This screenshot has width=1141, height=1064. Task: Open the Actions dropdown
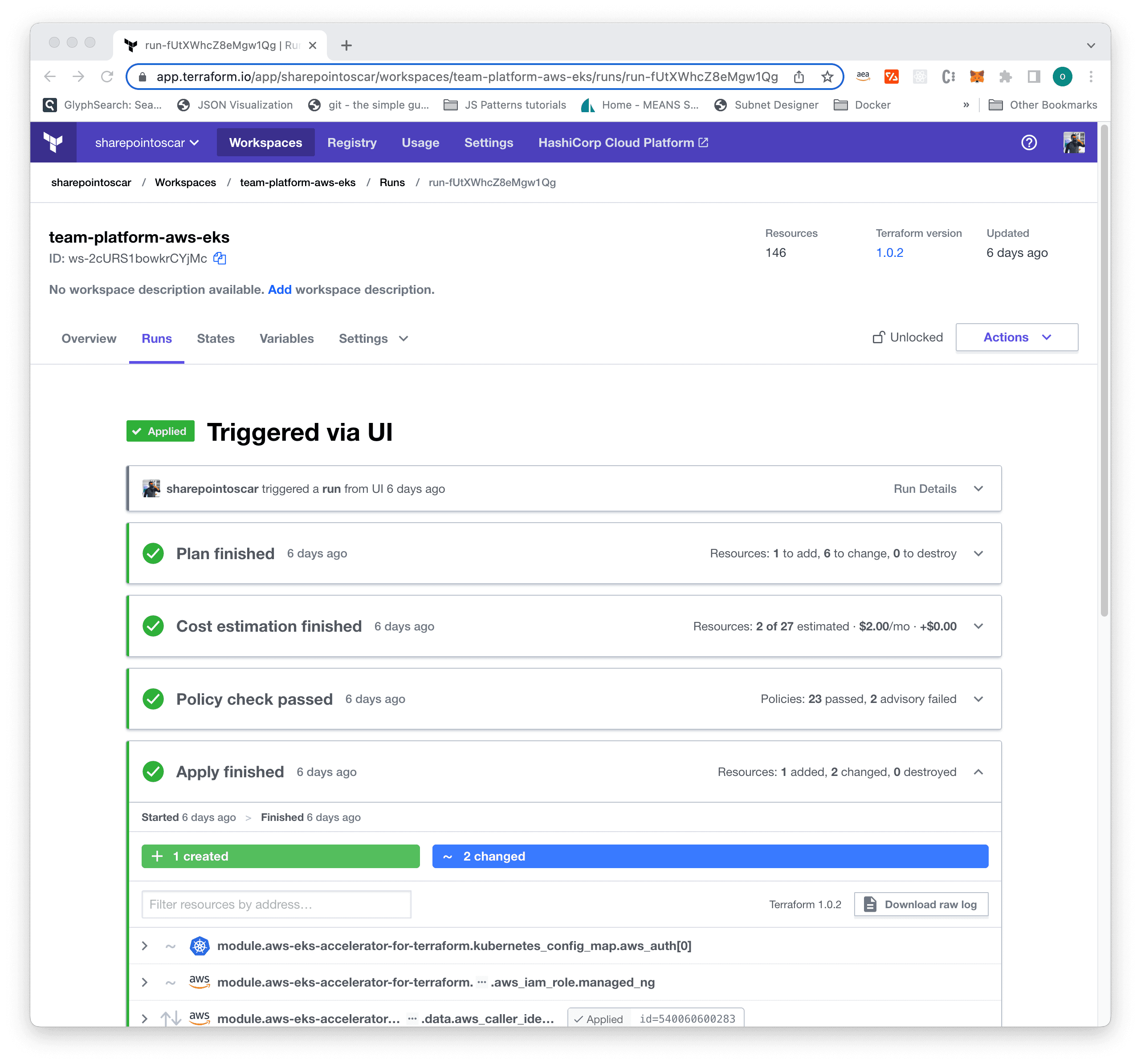1016,337
